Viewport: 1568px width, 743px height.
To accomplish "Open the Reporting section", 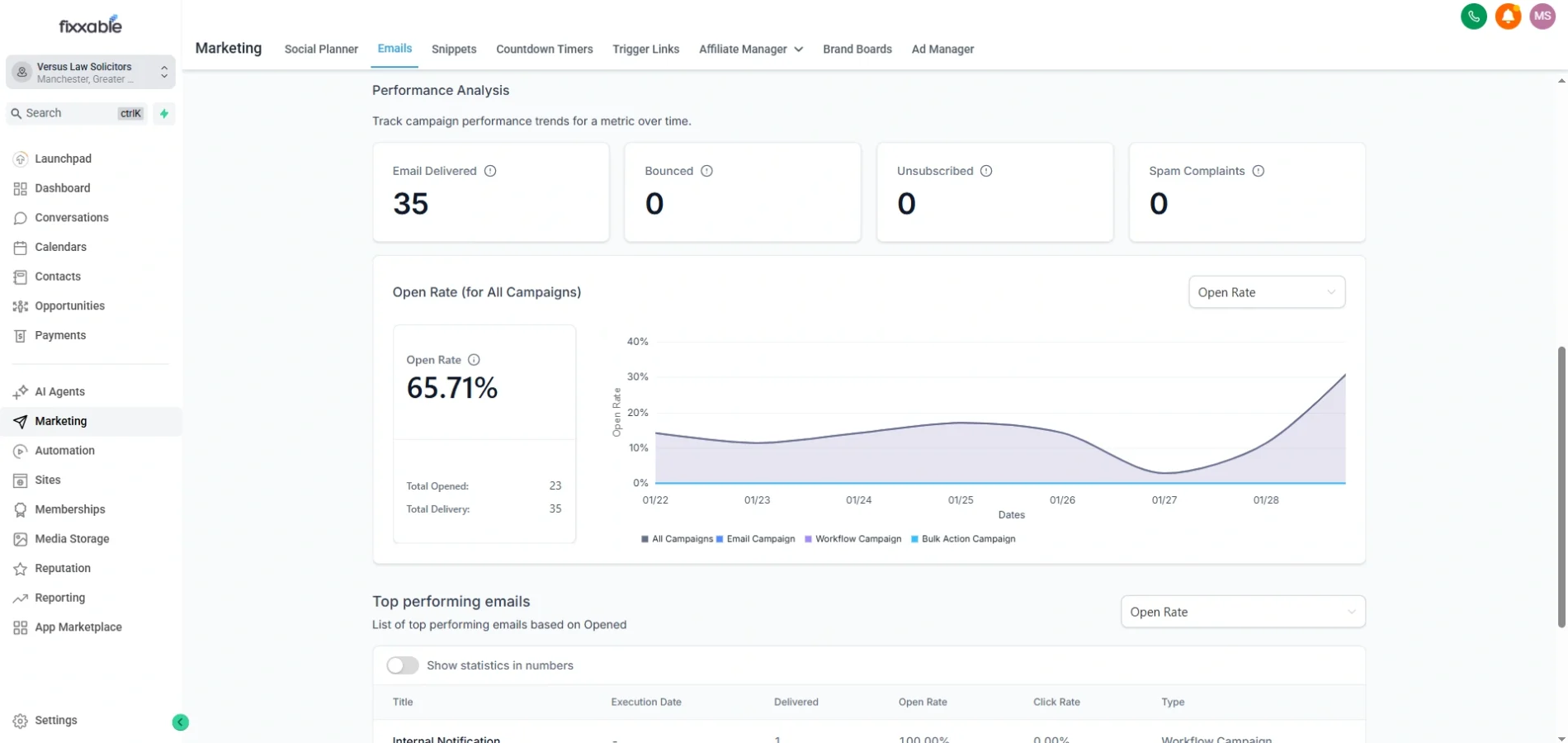I will [x=59, y=597].
